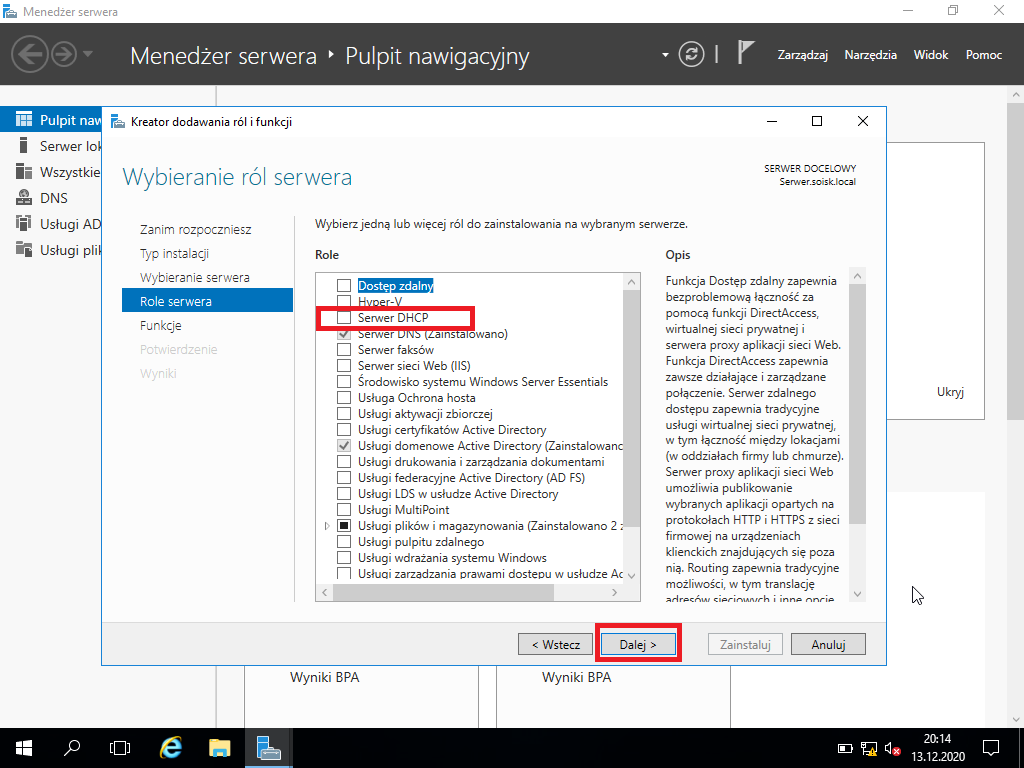
Task: Click the back arrow navigation button
Action: 29,54
